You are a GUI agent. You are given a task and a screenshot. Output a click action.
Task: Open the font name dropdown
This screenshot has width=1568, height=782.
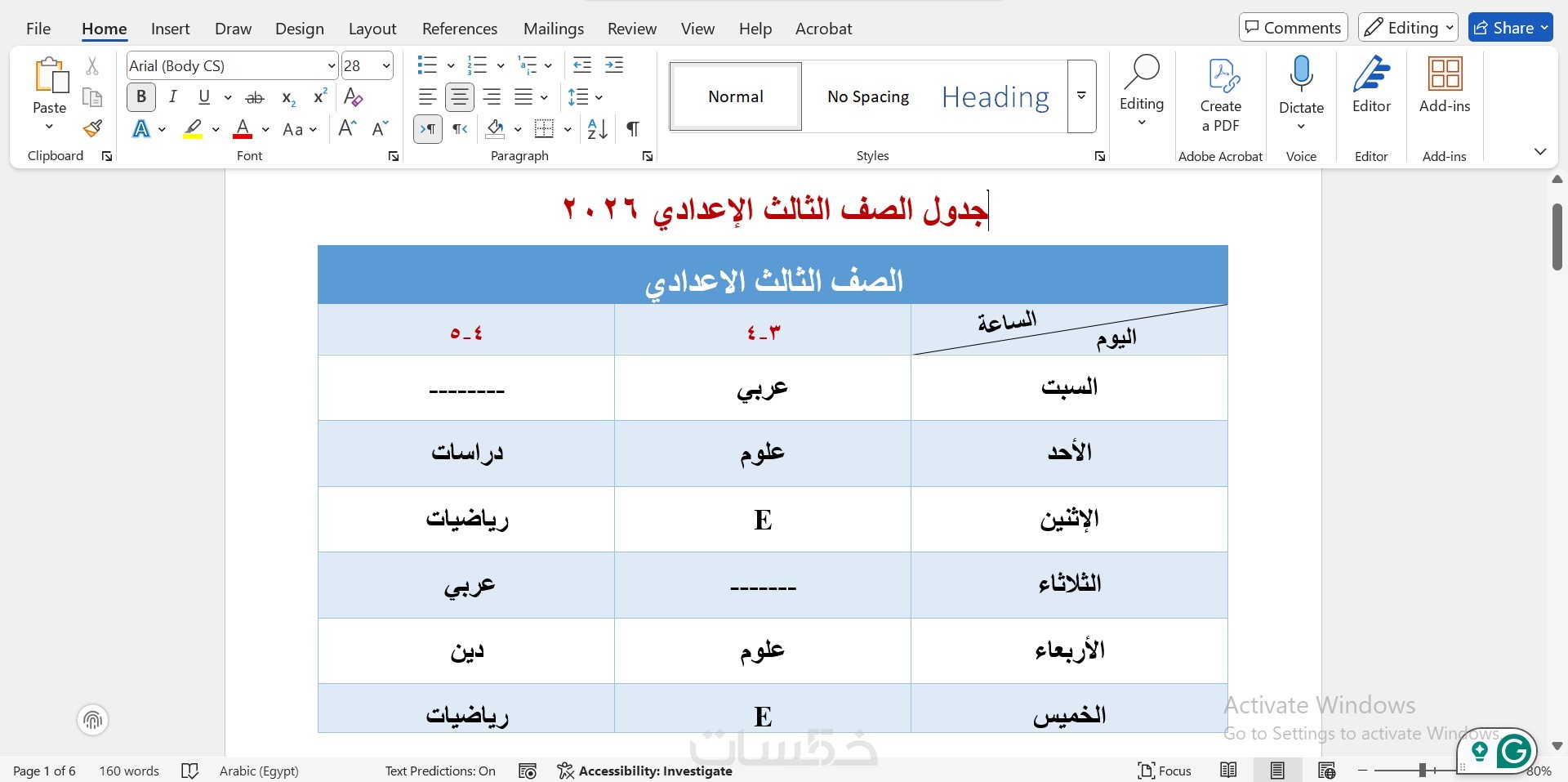click(331, 66)
